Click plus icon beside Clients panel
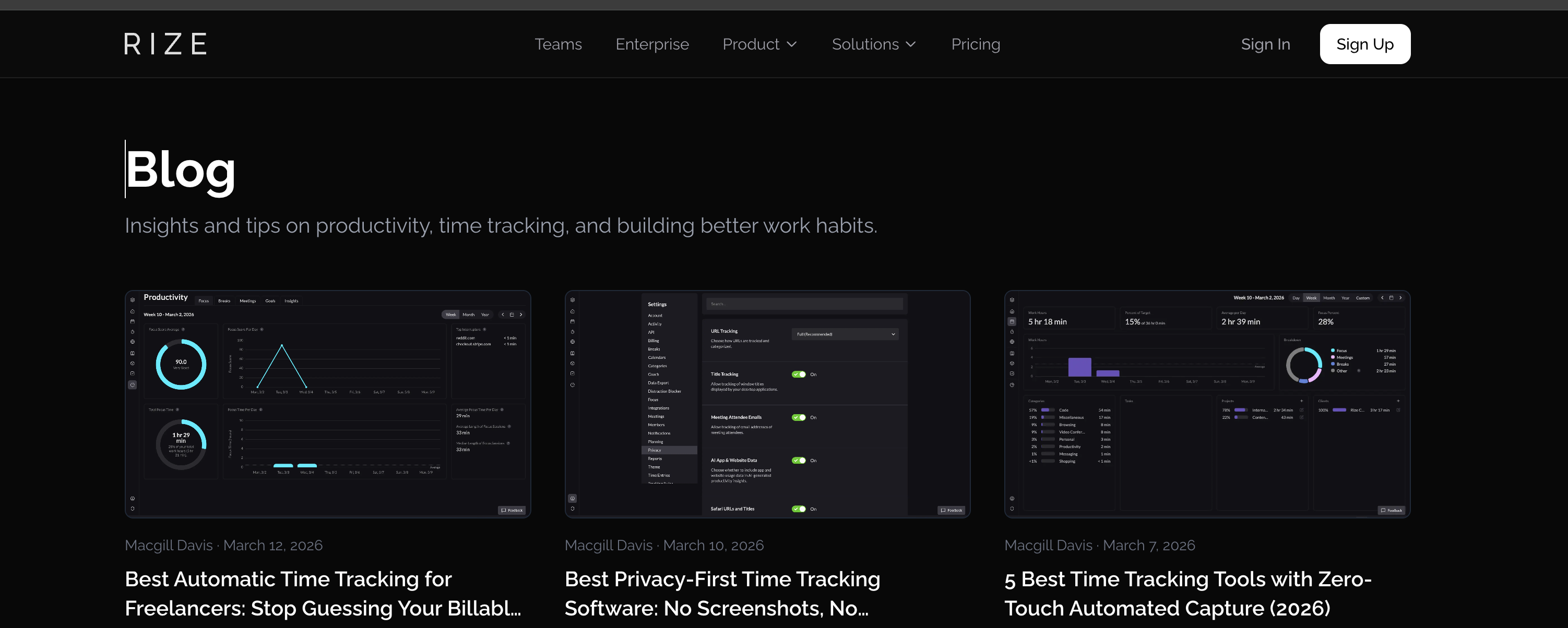This screenshot has width=1568, height=628. (1398, 401)
